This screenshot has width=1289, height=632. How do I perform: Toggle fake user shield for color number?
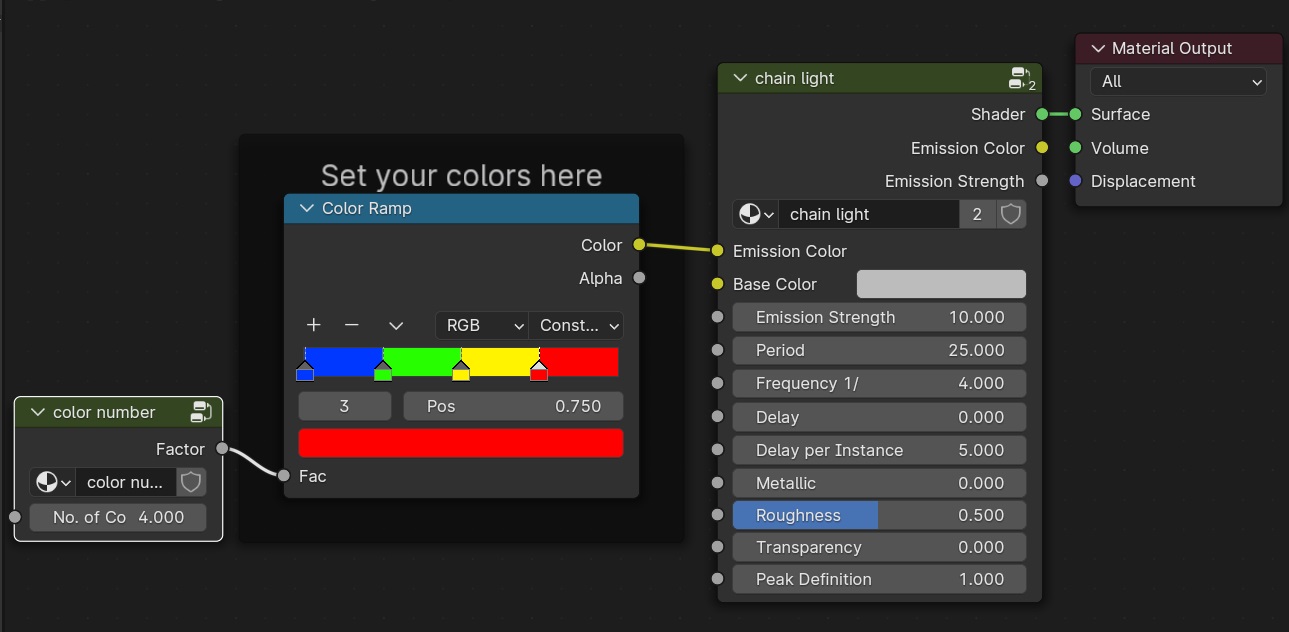coord(191,482)
